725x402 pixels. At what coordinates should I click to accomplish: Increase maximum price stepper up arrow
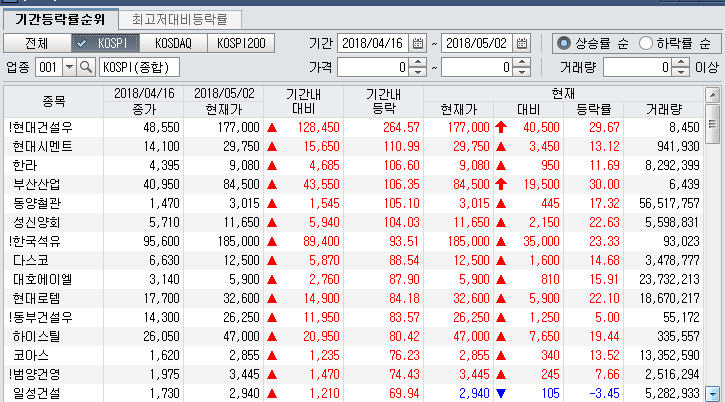(522, 63)
